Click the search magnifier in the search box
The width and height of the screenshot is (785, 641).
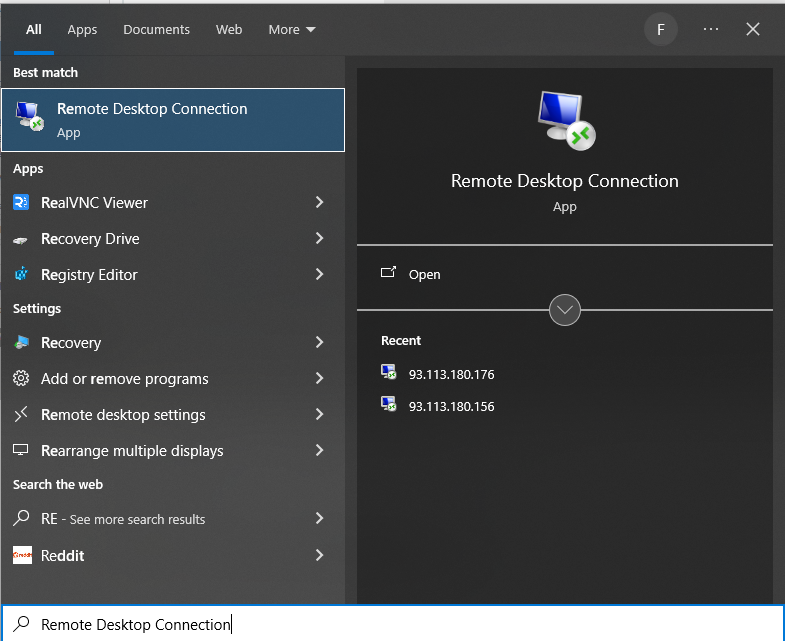pyautogui.click(x=21, y=624)
